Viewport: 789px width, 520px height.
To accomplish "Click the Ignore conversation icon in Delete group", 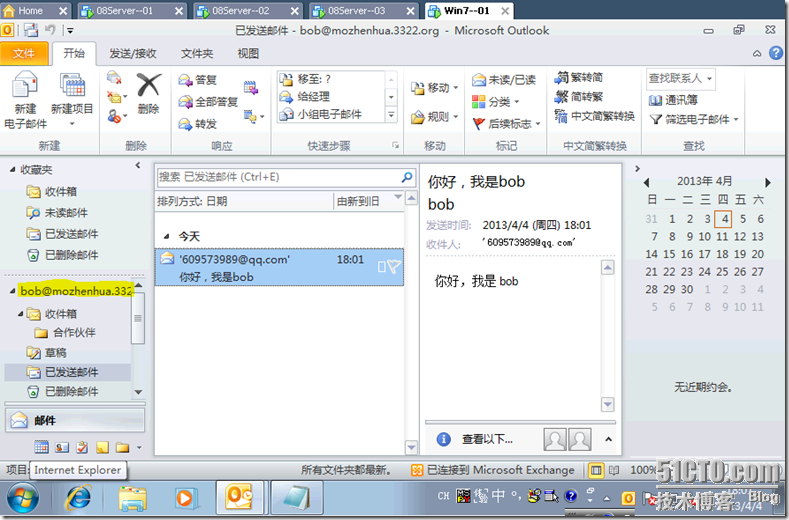I will (114, 77).
